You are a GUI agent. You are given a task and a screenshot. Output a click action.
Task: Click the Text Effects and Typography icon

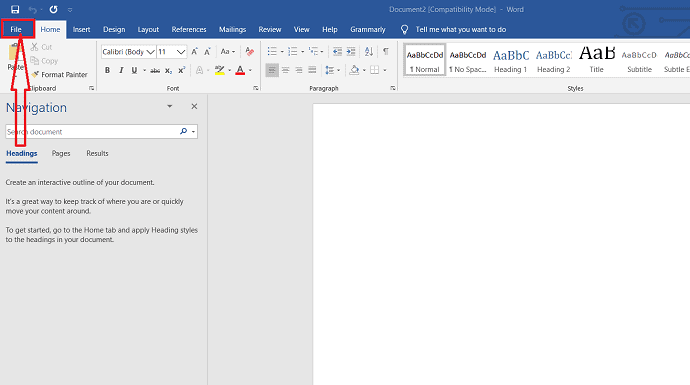[199, 70]
